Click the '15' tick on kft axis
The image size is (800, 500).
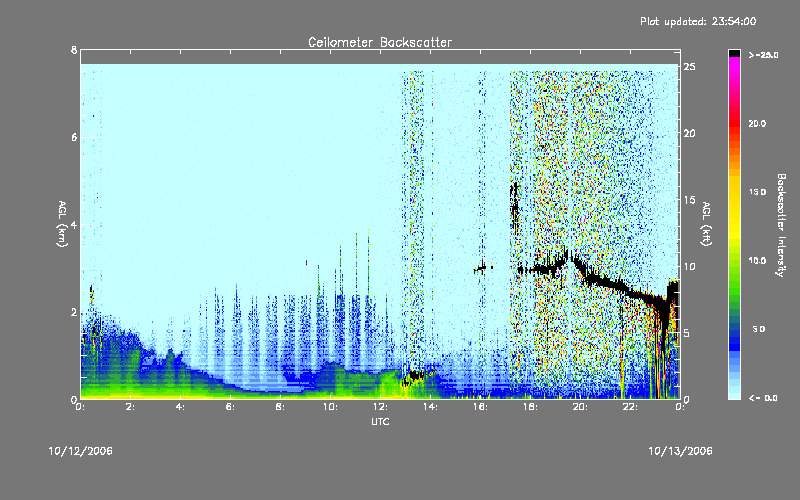tap(689, 200)
